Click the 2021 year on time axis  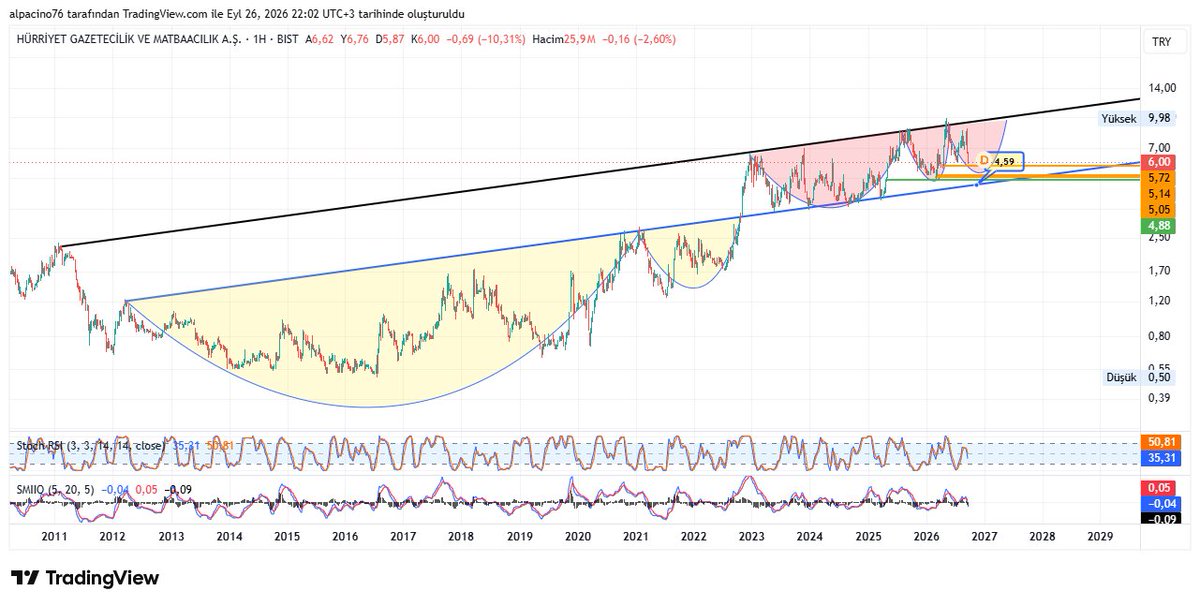[x=636, y=537]
